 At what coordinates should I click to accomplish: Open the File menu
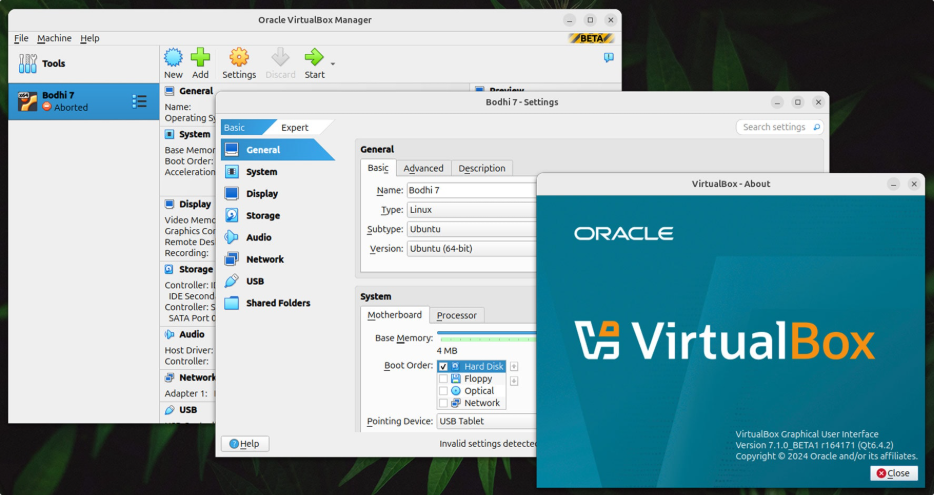click(21, 38)
